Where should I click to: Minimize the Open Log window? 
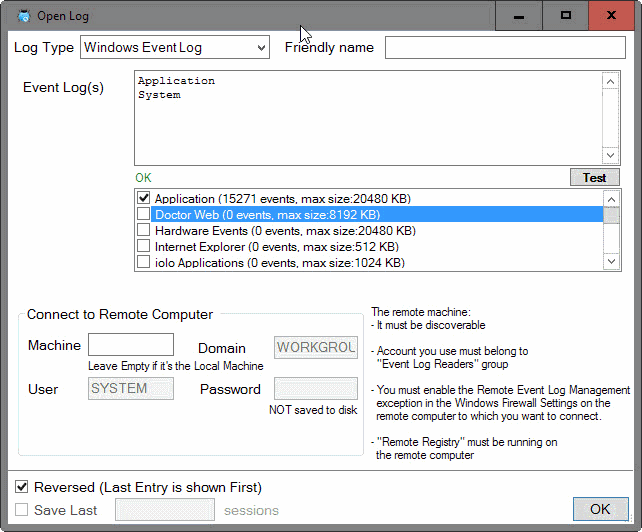(x=519, y=16)
